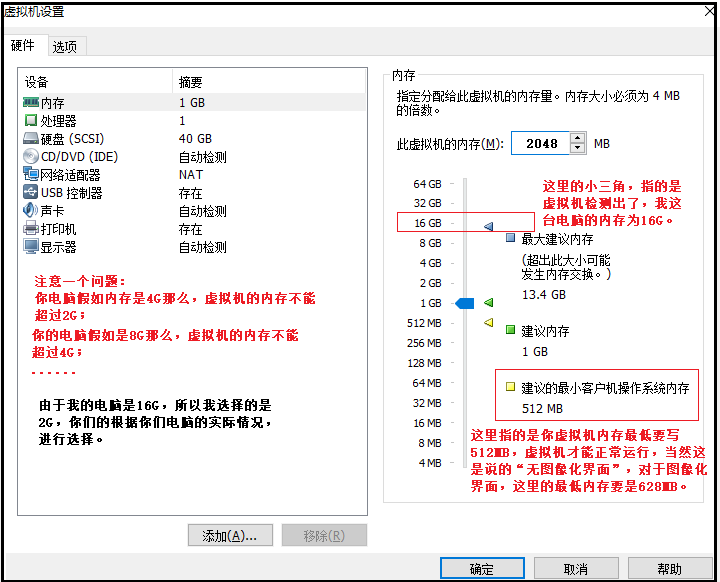Screen dimensions: 720x582
Task: Select the 网络适配器 row label
Action: (x=70, y=175)
